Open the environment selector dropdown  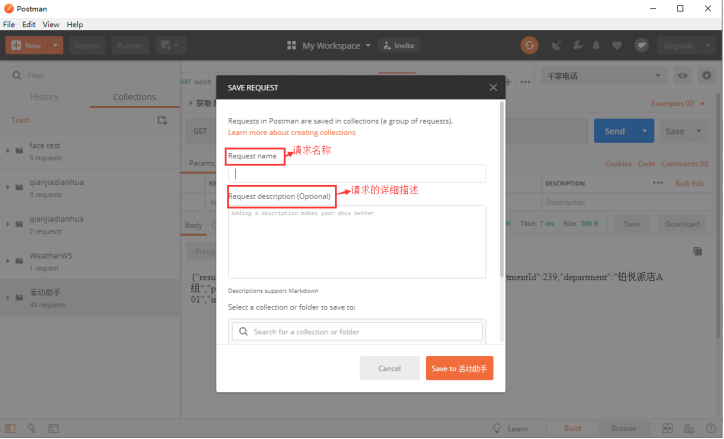point(603,76)
